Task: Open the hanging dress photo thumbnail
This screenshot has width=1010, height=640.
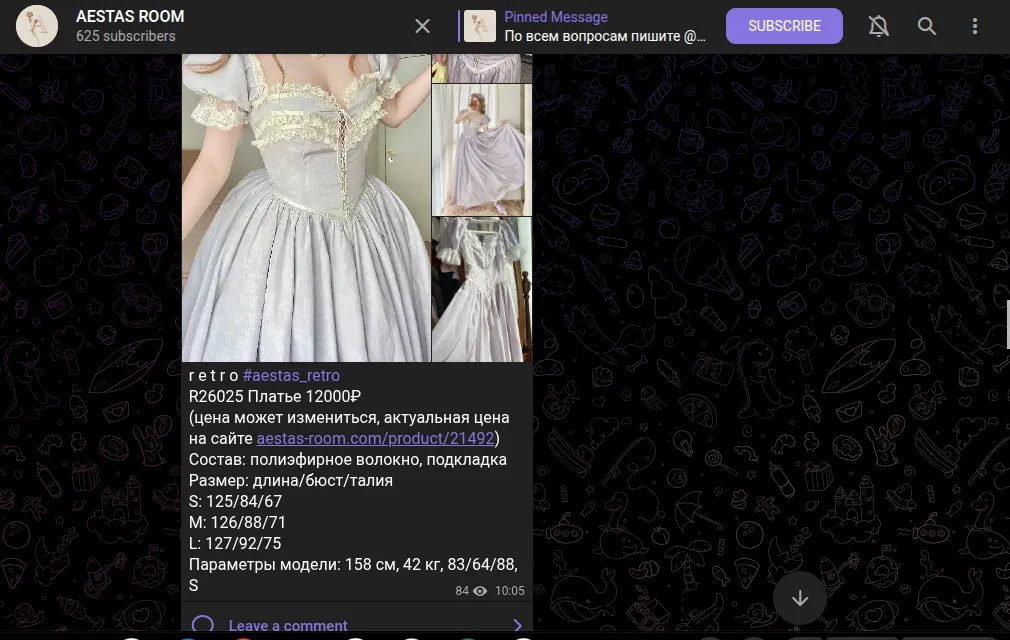Action: [x=482, y=290]
